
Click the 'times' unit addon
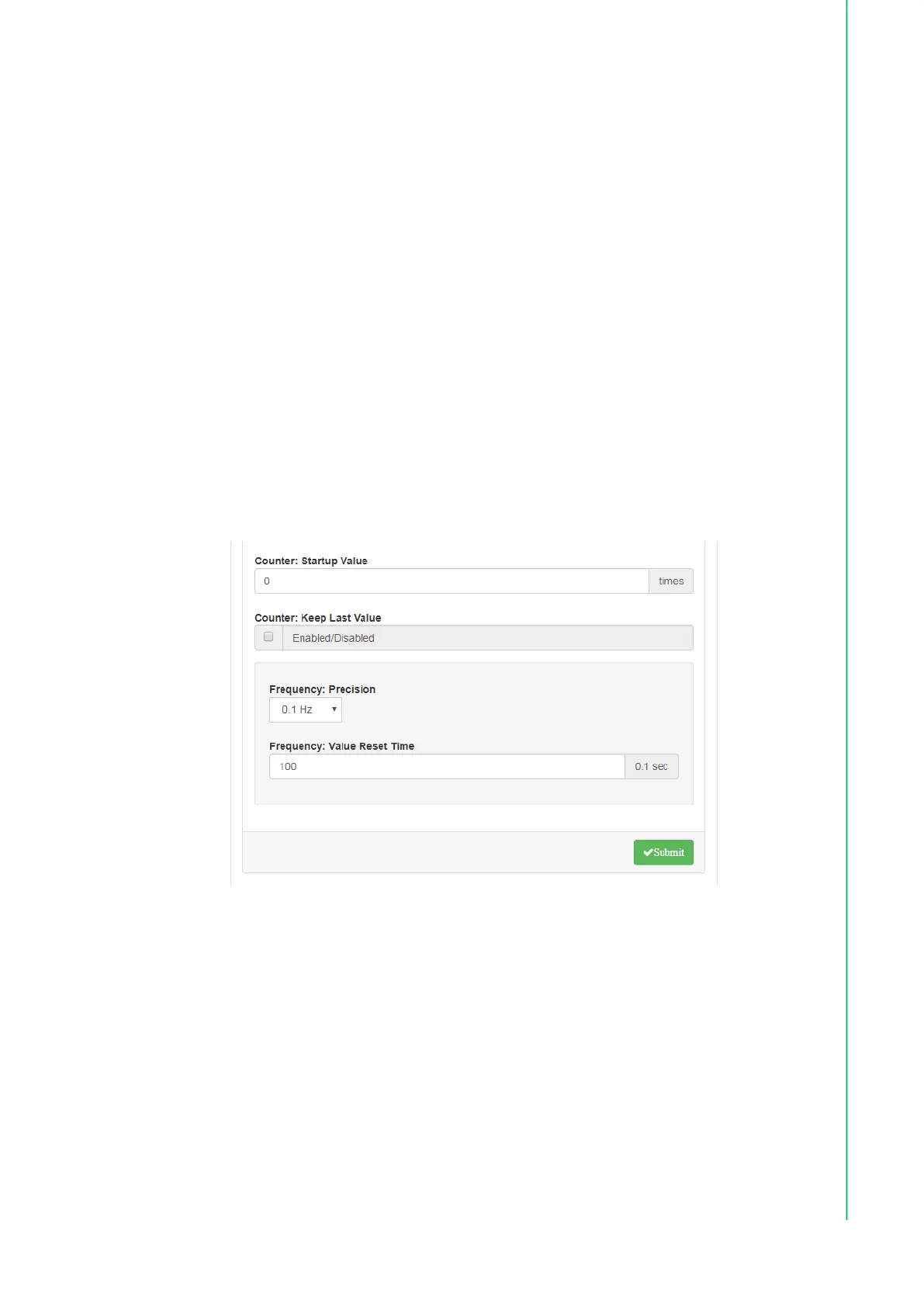[x=671, y=581]
